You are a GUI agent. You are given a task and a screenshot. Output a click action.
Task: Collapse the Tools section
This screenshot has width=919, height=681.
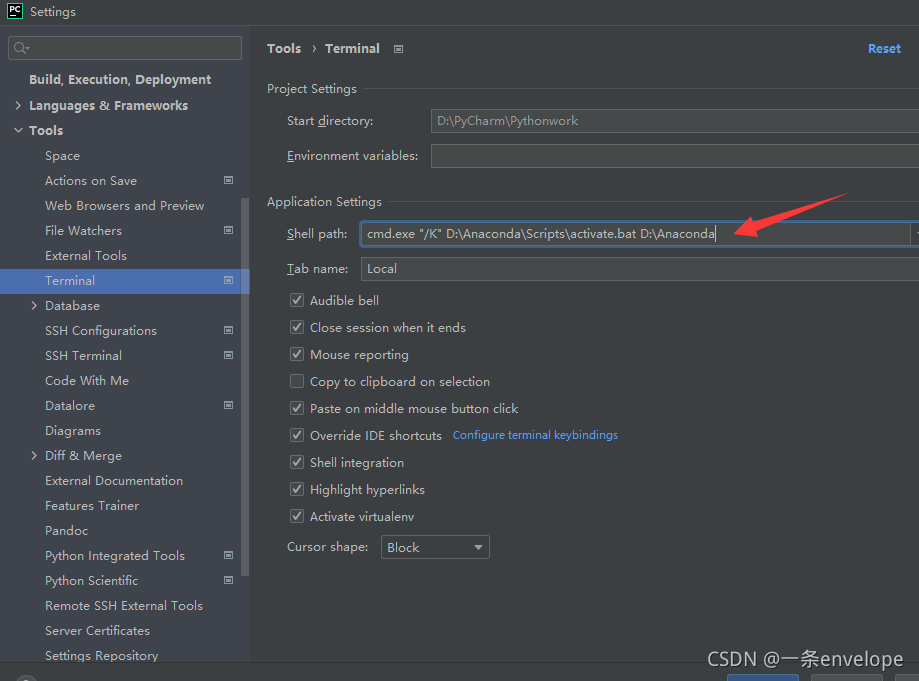point(18,130)
